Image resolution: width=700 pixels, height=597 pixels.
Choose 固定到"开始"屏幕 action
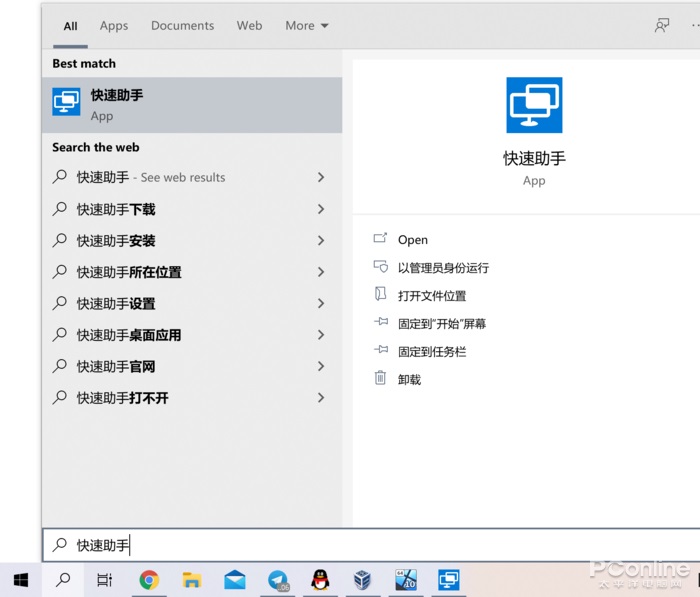(442, 324)
